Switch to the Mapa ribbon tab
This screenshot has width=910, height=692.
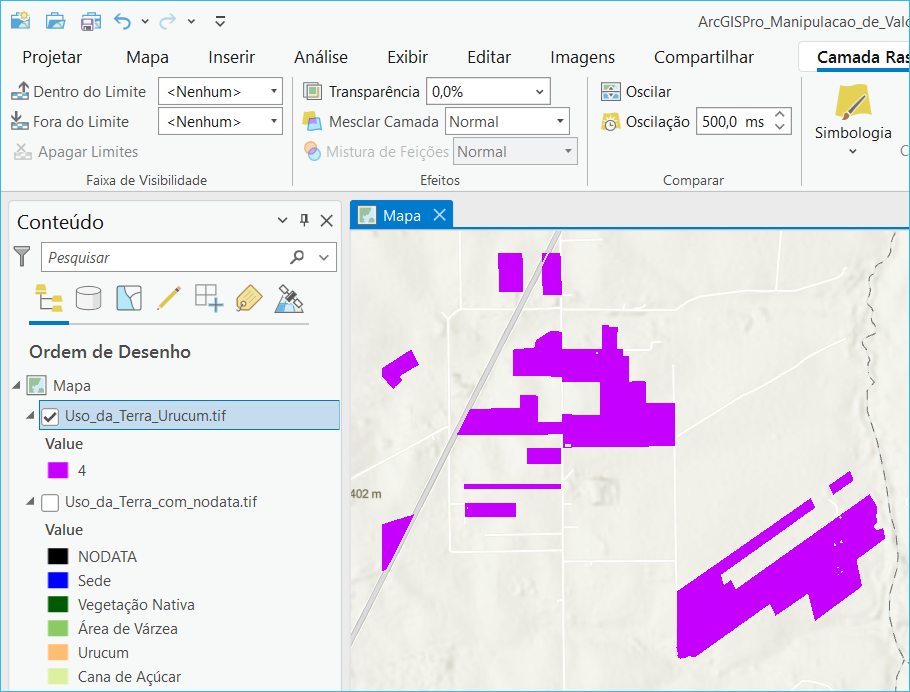click(147, 57)
